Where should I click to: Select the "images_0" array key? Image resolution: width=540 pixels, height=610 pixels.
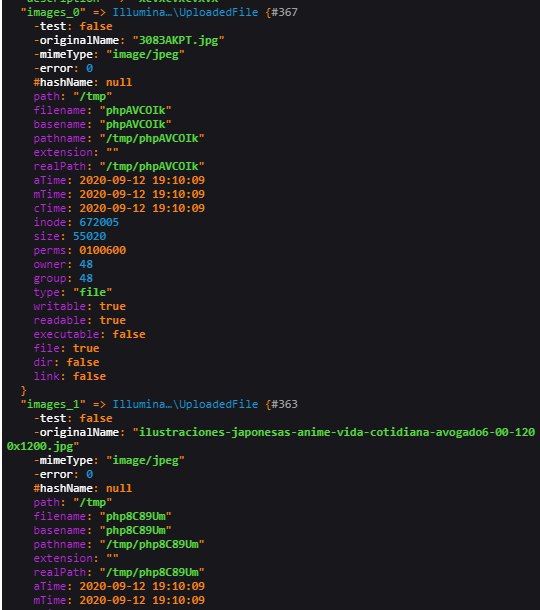pyautogui.click(x=53, y=12)
